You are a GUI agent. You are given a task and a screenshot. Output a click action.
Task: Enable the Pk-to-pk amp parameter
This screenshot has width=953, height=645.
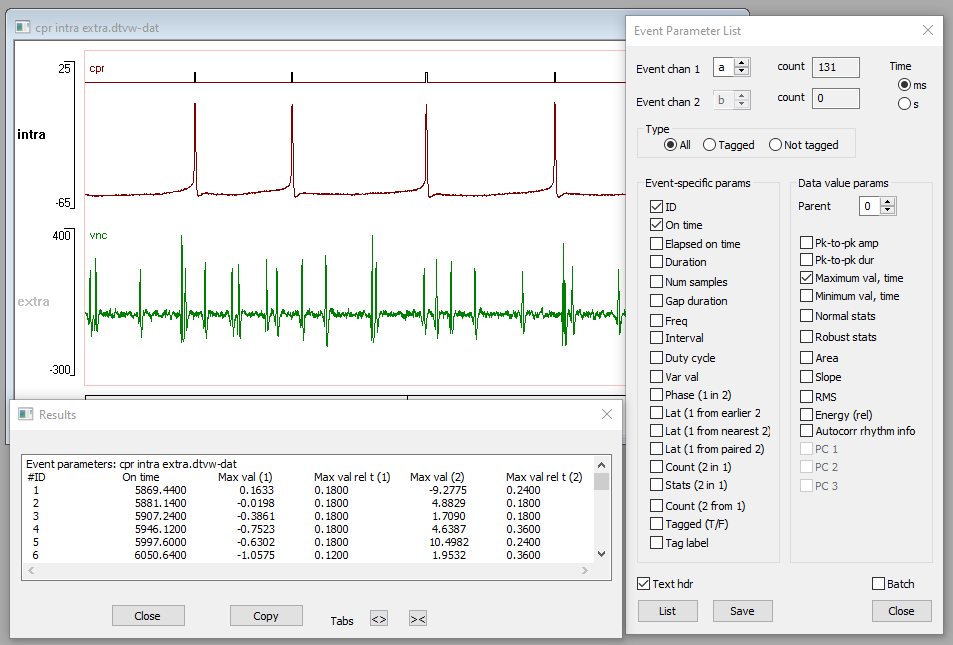coord(806,242)
